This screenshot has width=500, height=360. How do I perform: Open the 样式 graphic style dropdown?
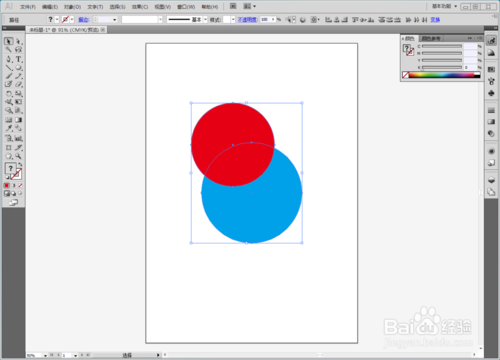233,20
